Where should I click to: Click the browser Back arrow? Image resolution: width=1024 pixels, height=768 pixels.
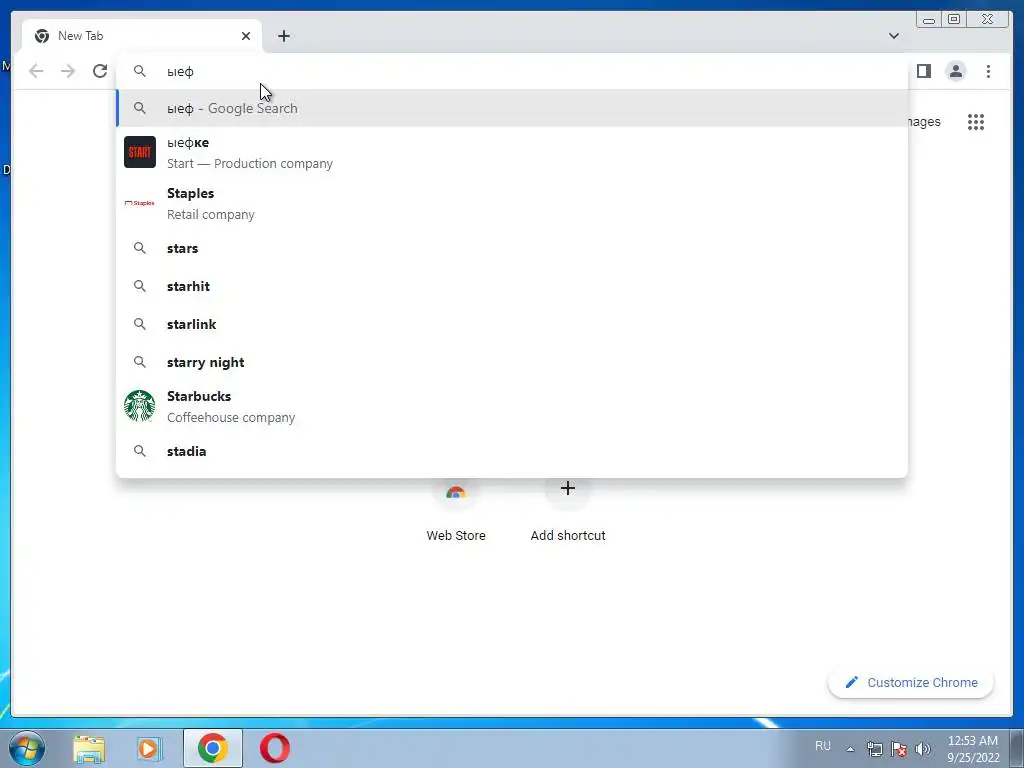click(x=36, y=71)
